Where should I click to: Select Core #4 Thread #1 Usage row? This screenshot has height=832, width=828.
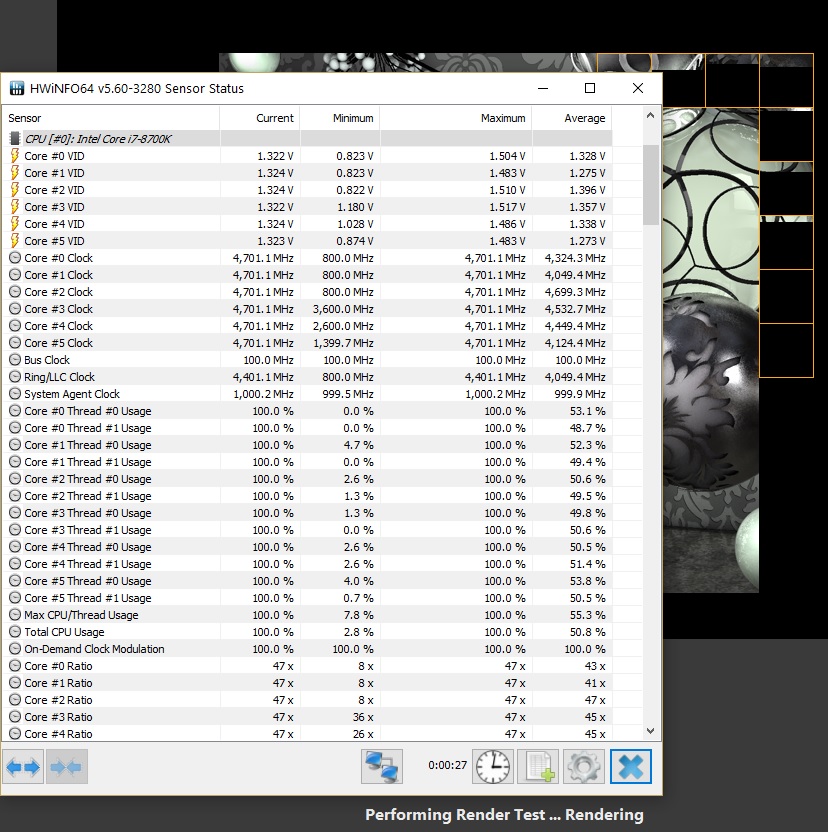307,564
